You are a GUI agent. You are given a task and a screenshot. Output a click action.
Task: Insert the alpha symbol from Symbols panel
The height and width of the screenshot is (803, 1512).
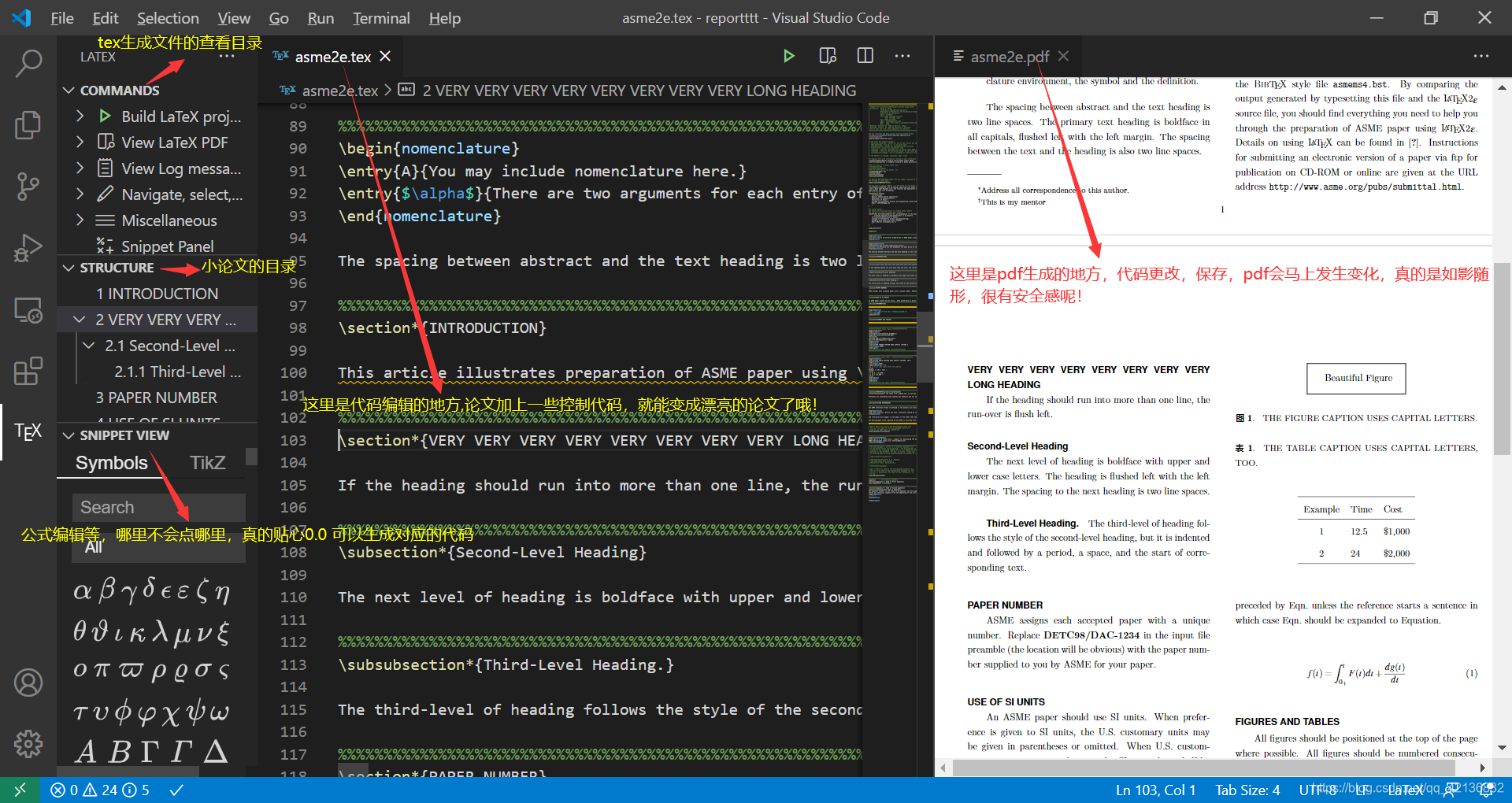pyautogui.click(x=82, y=590)
